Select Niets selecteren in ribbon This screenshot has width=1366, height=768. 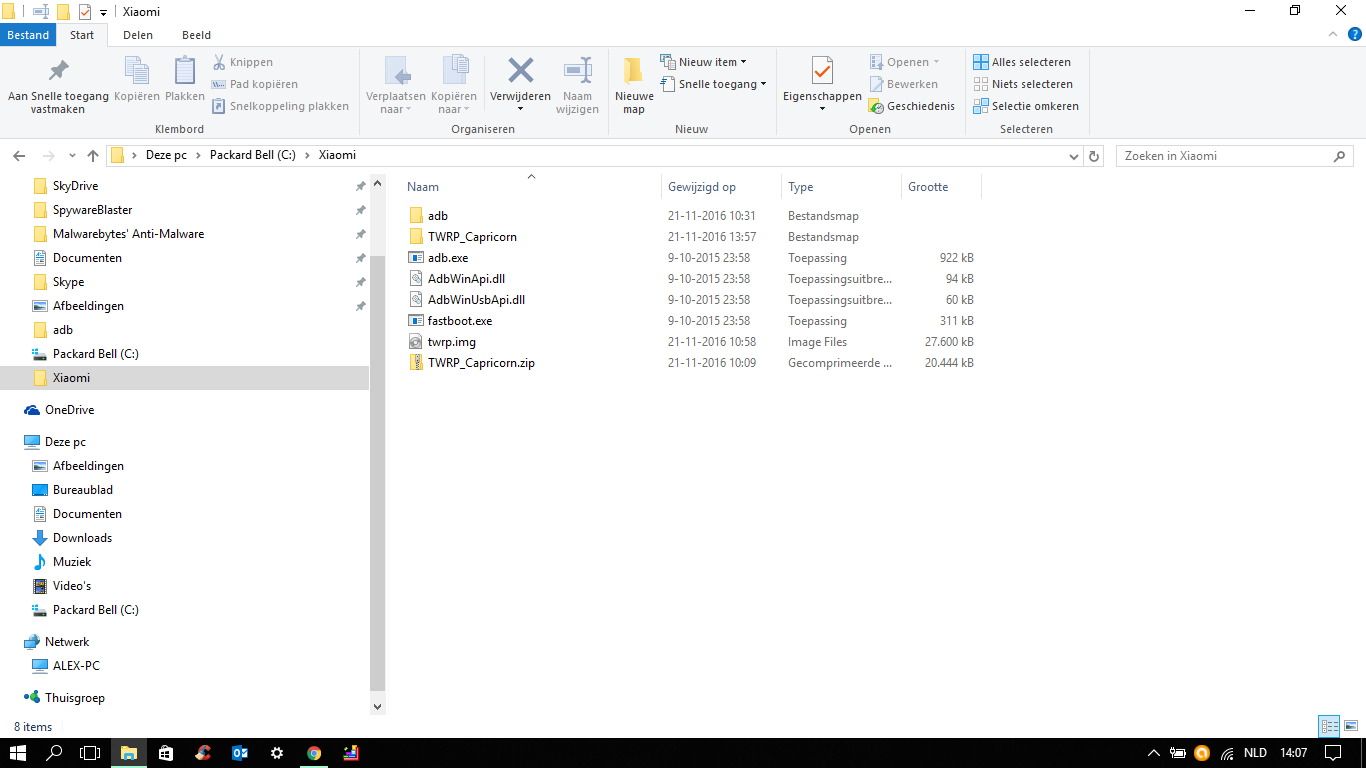coord(1023,84)
